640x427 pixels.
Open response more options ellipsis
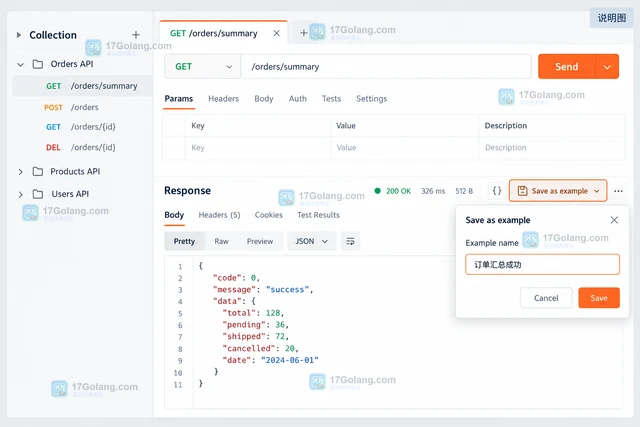pyautogui.click(x=618, y=191)
